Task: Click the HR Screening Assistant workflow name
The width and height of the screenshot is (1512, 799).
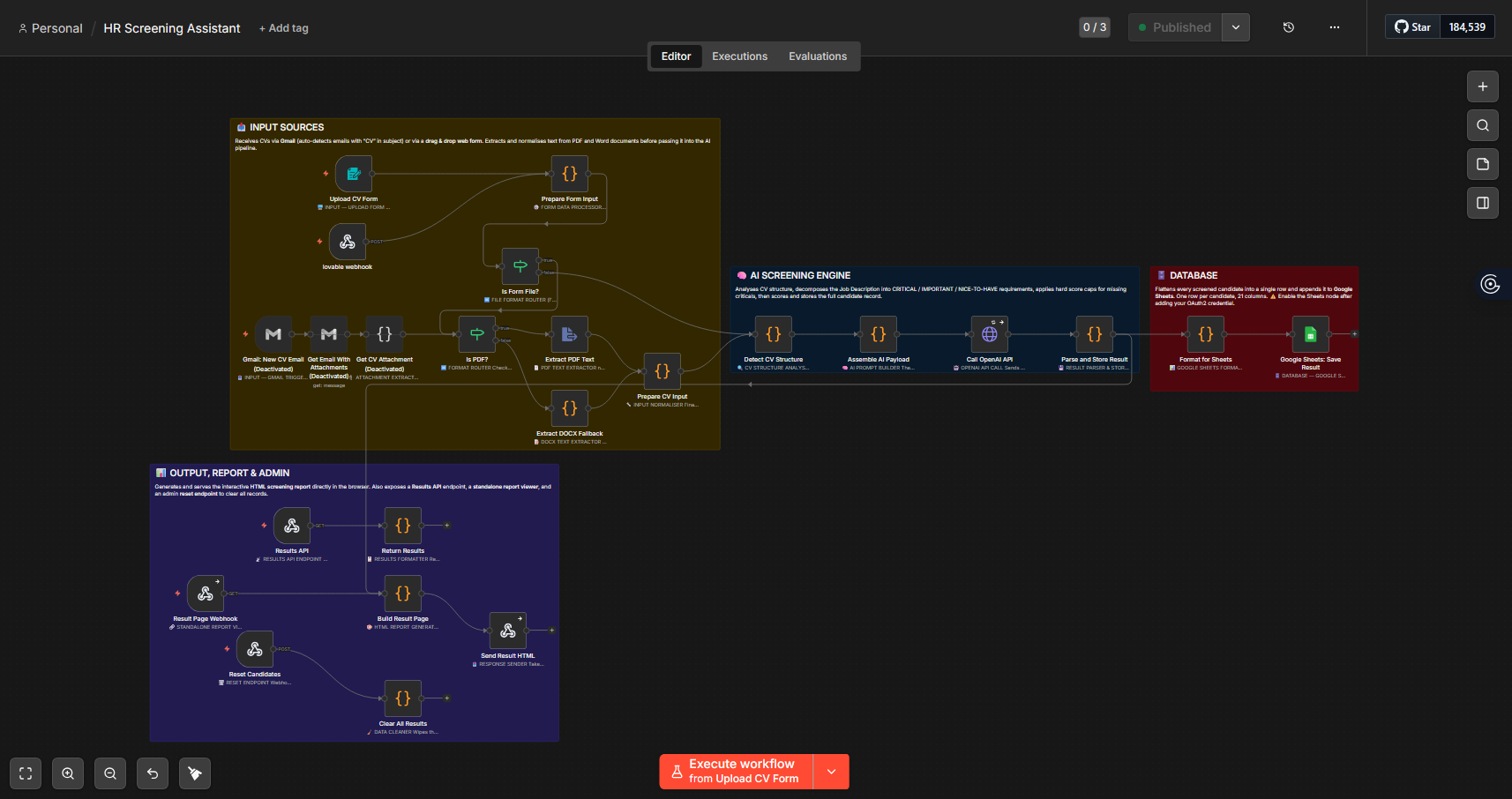Action: (172, 28)
